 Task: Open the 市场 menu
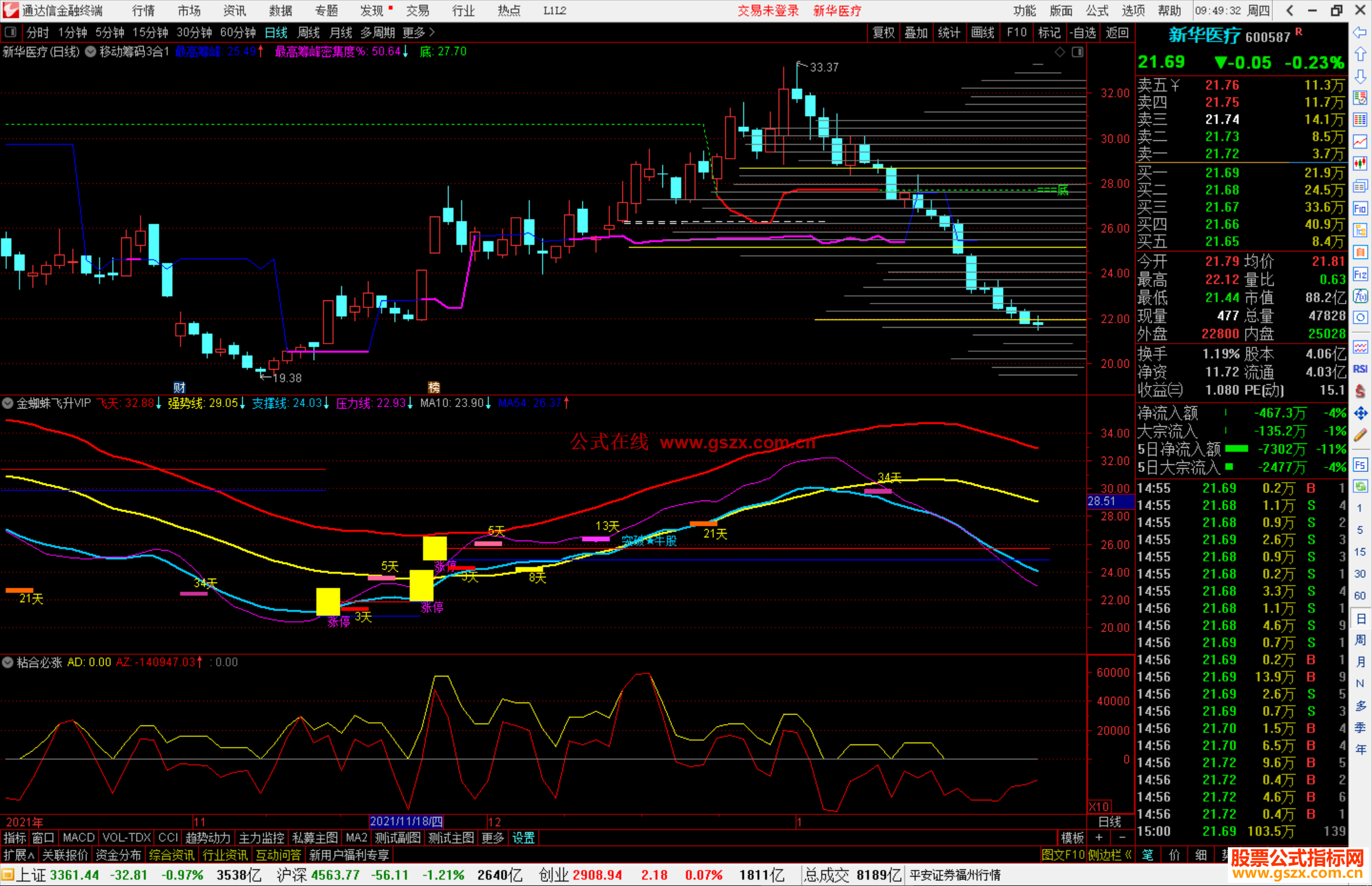(x=189, y=10)
